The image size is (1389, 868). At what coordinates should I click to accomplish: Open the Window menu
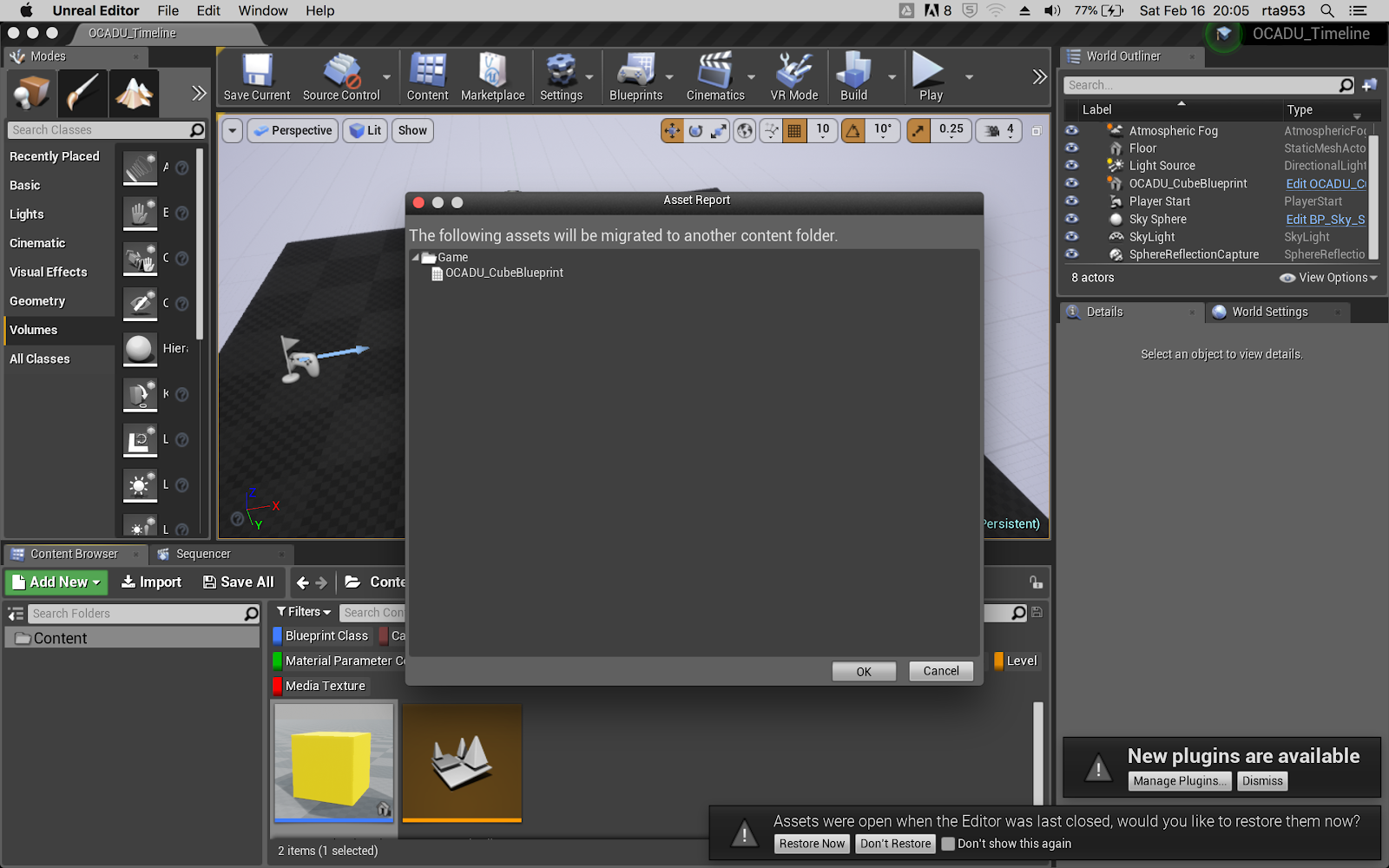[x=263, y=10]
